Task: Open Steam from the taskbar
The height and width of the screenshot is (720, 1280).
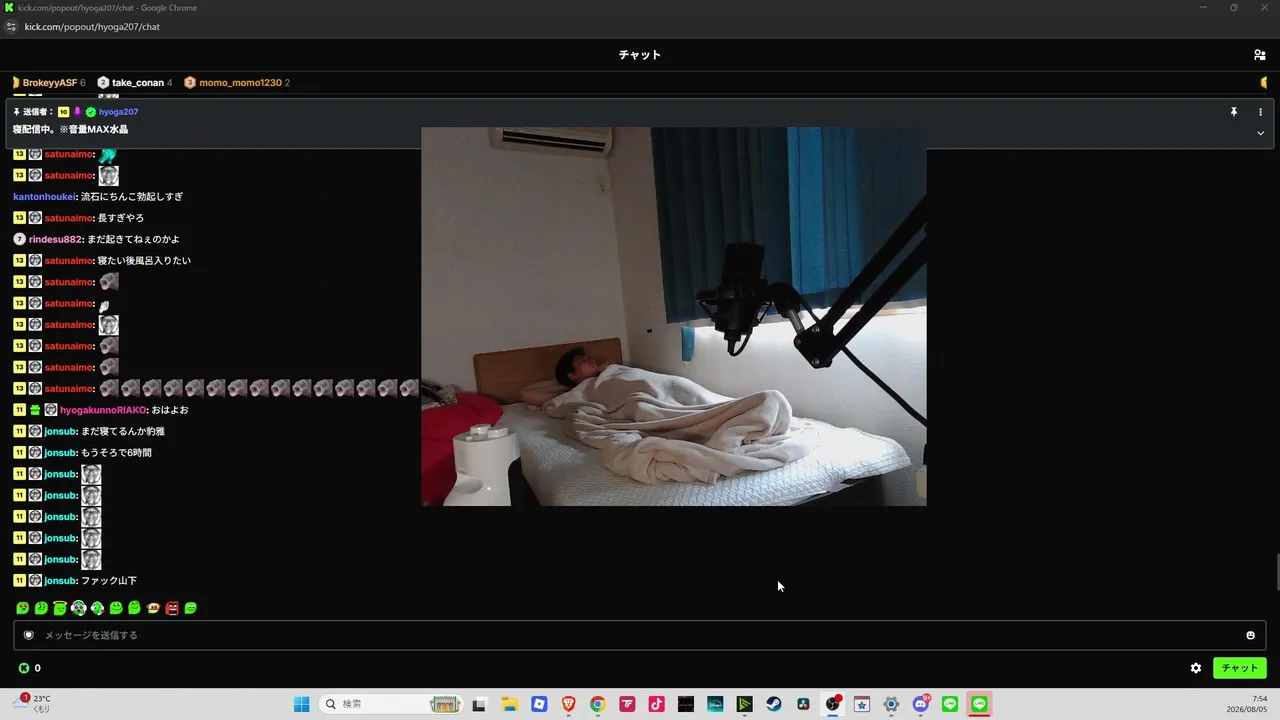Action: click(774, 704)
